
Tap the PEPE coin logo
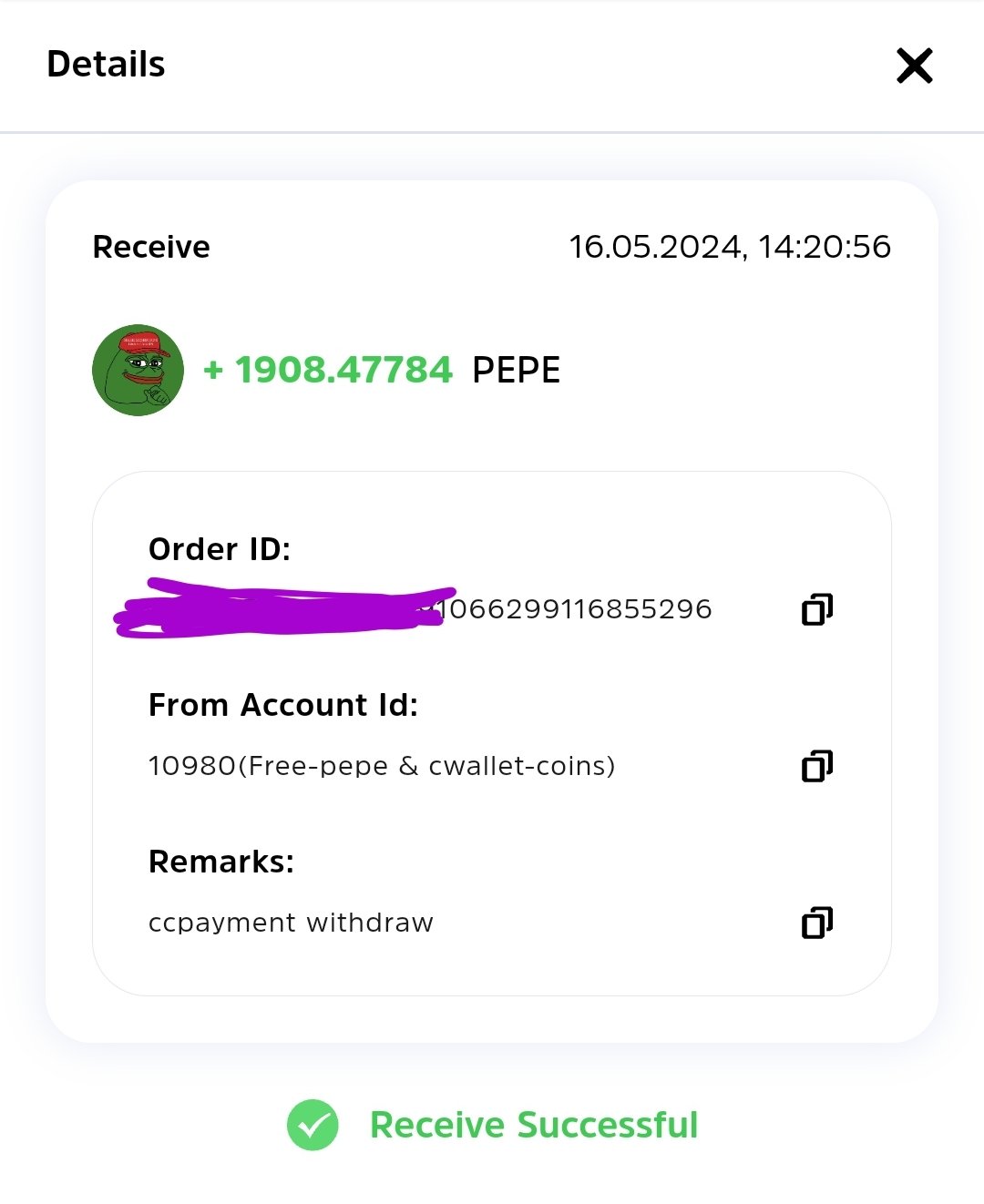pyautogui.click(x=138, y=370)
